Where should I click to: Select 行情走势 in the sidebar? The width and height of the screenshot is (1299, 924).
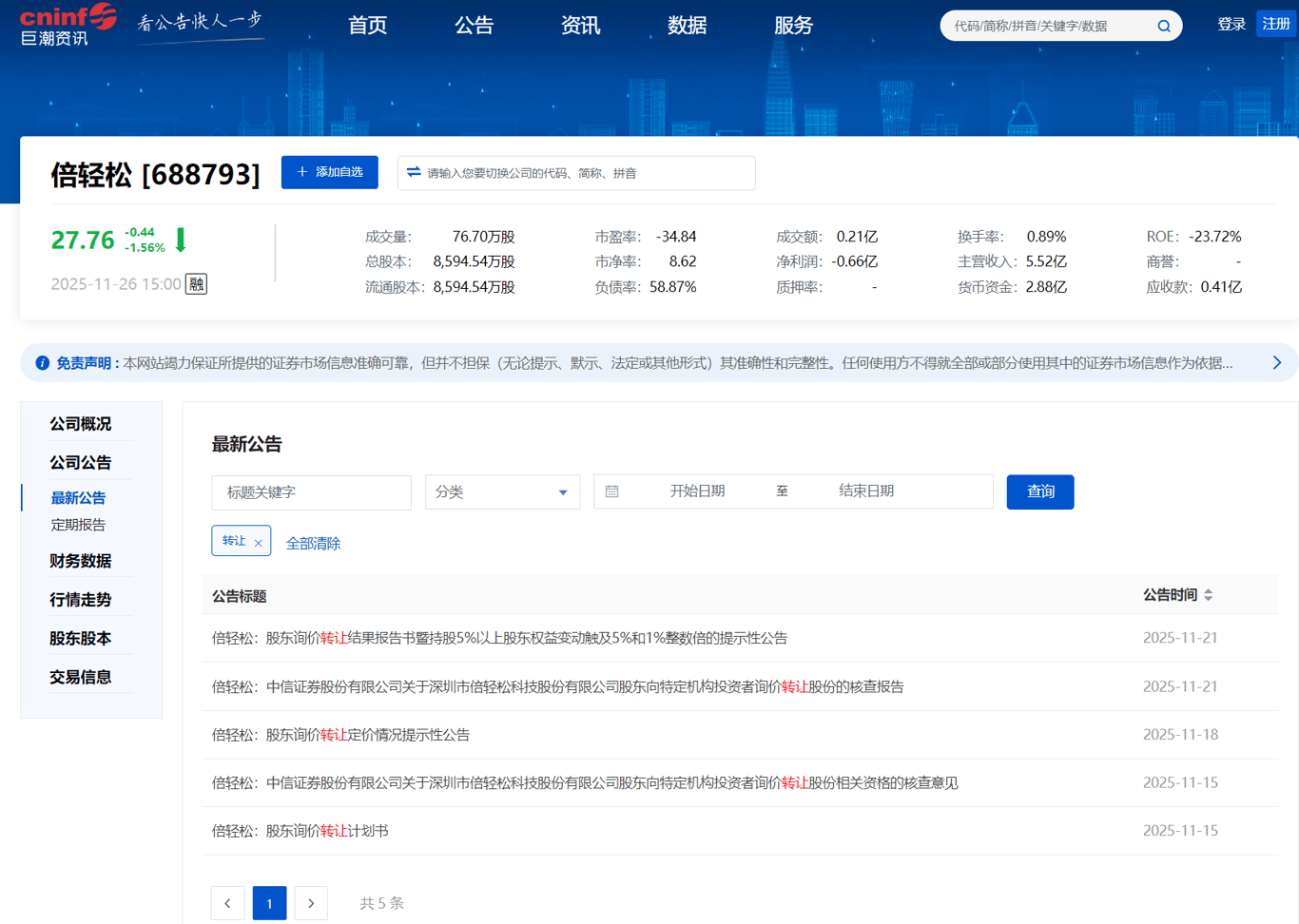(81, 600)
